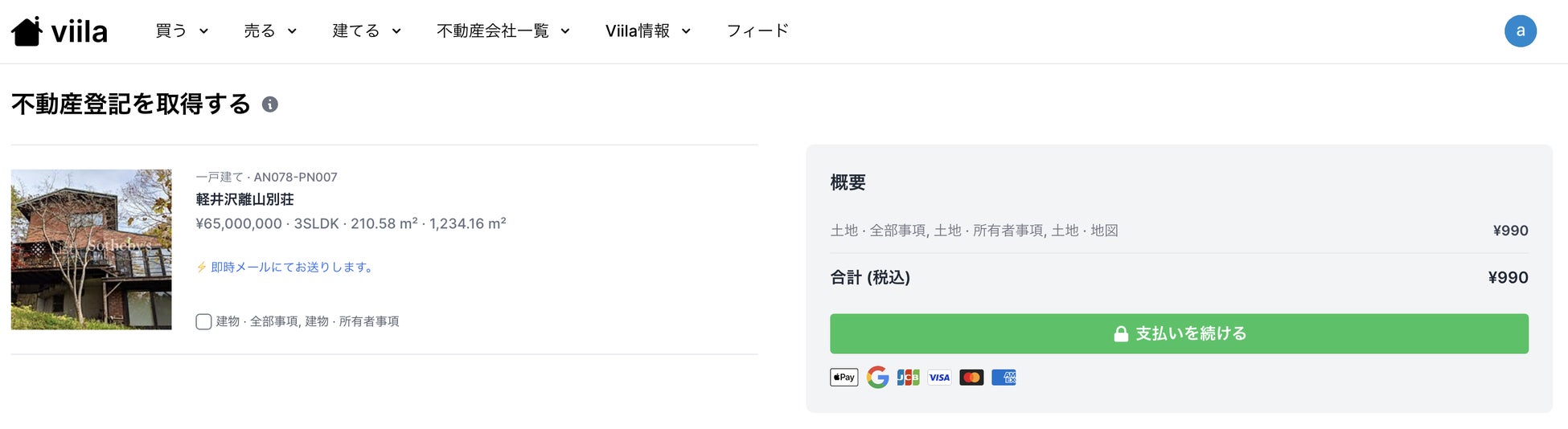Open the user avatar 'a' menu

(x=1520, y=31)
